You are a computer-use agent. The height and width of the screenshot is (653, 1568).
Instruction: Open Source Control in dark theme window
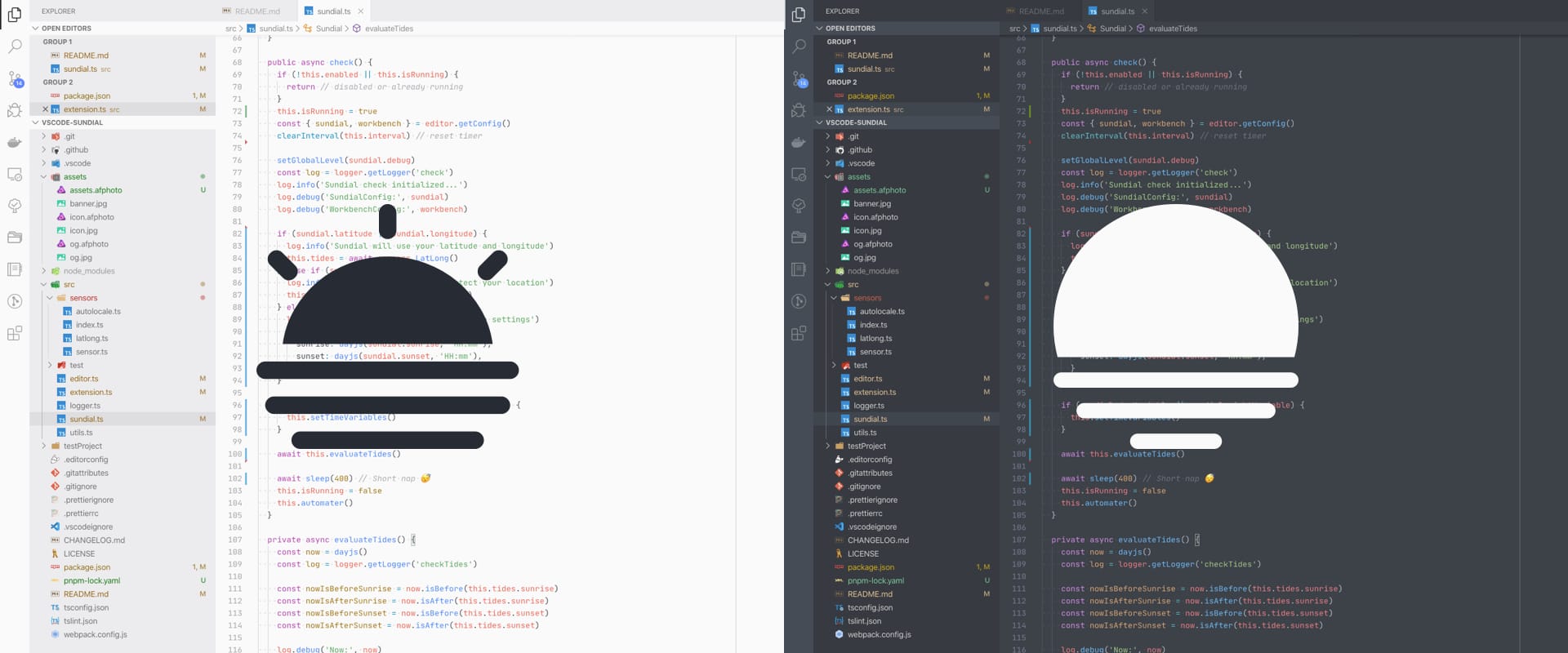(x=799, y=78)
